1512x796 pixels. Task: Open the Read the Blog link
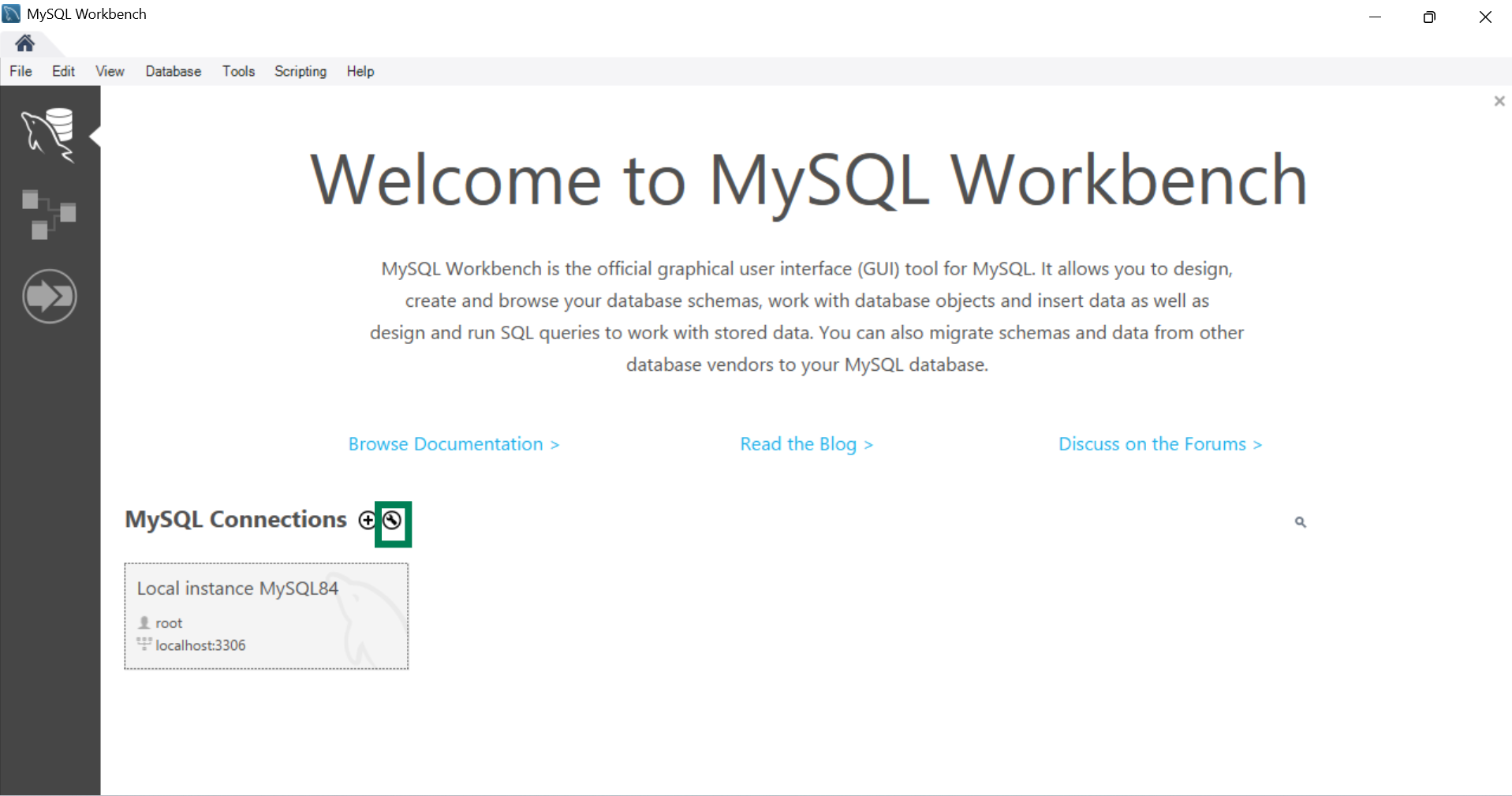pos(806,443)
